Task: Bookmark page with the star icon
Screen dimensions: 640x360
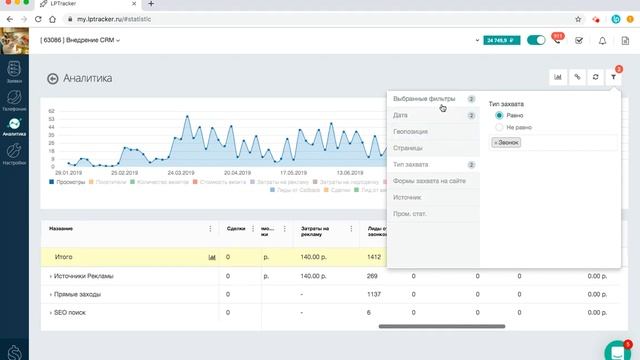Action: tap(578, 19)
